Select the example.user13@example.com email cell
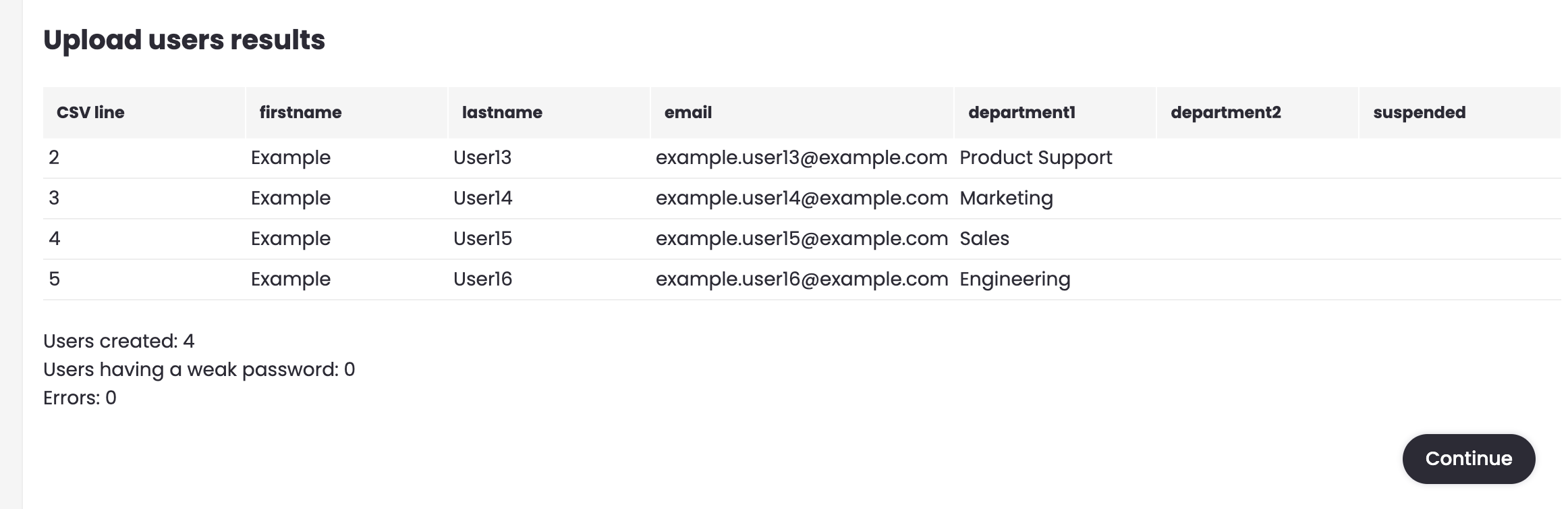1568x509 pixels. pos(802,157)
